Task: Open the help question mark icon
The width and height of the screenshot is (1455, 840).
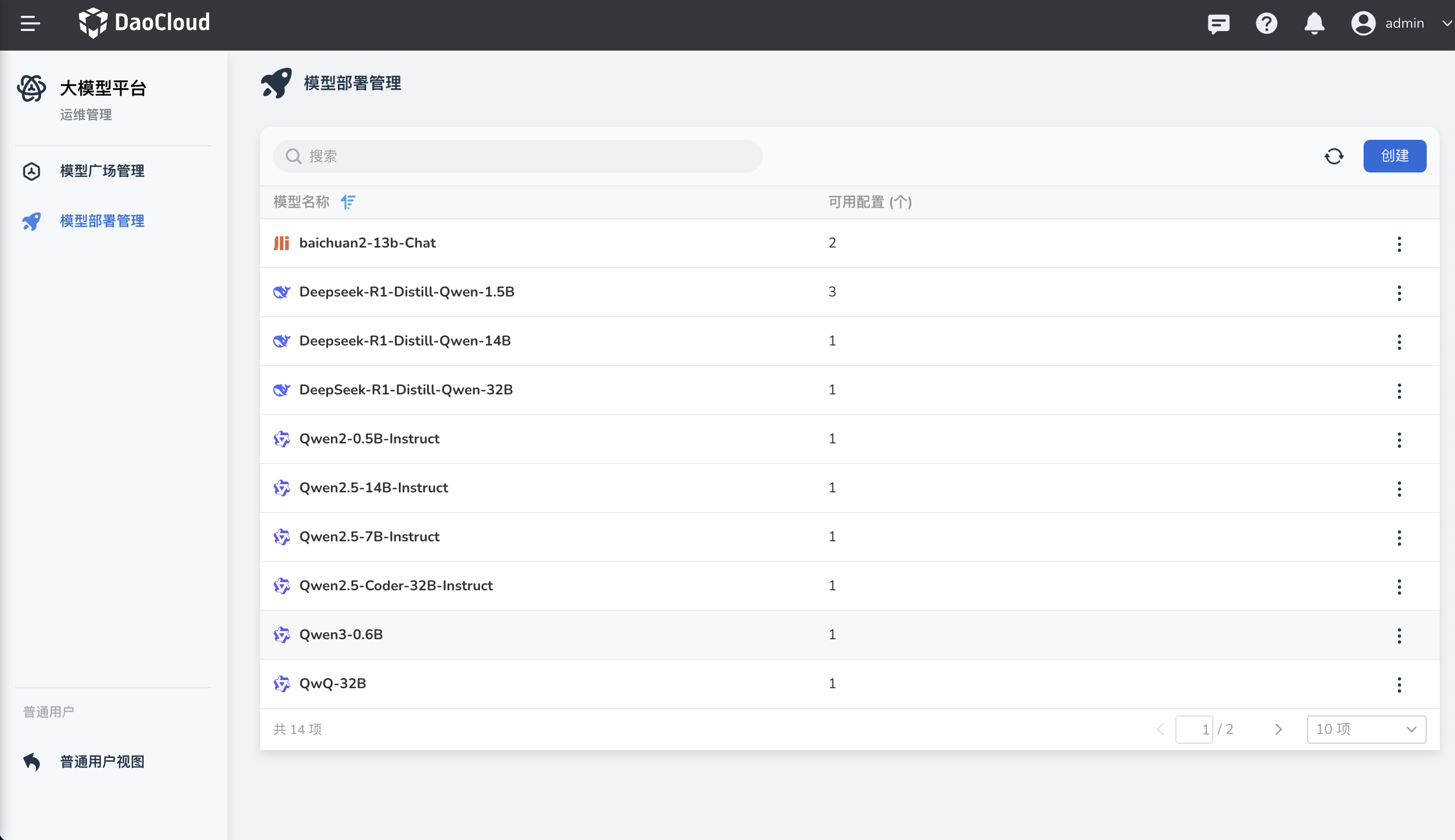Action: click(x=1266, y=23)
